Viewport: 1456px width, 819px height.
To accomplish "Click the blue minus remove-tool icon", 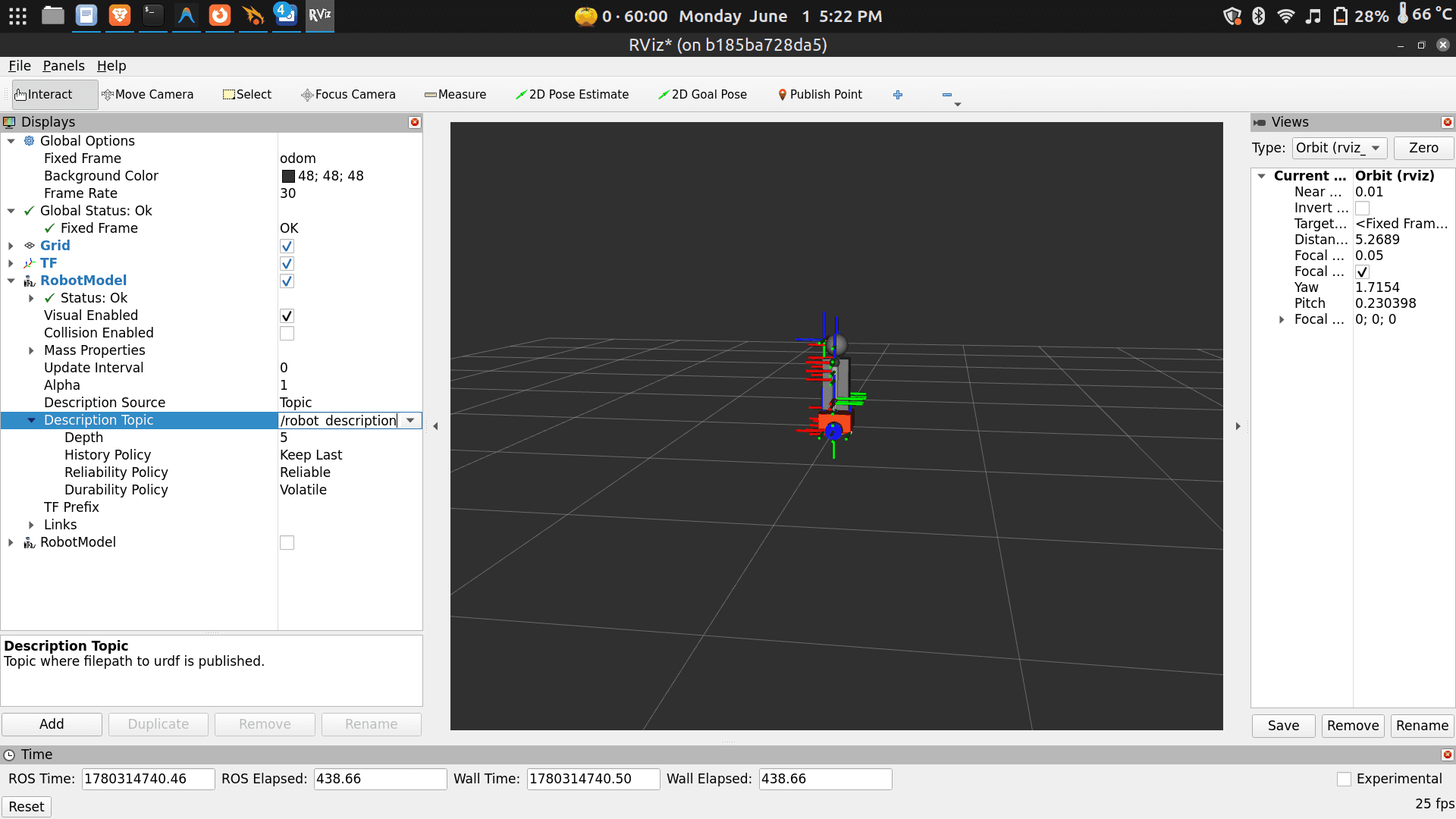I will pos(947,95).
